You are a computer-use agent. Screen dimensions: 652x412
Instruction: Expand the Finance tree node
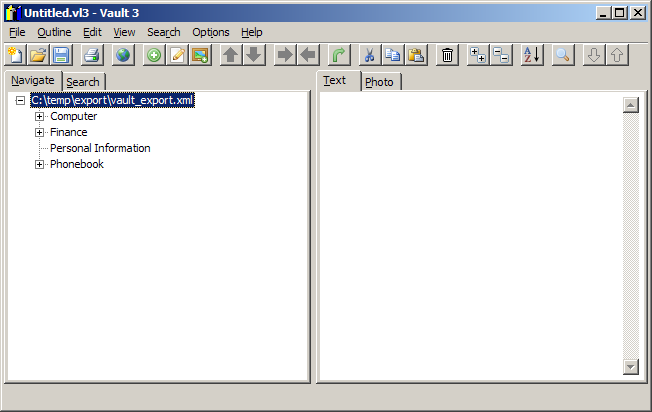tap(40, 133)
